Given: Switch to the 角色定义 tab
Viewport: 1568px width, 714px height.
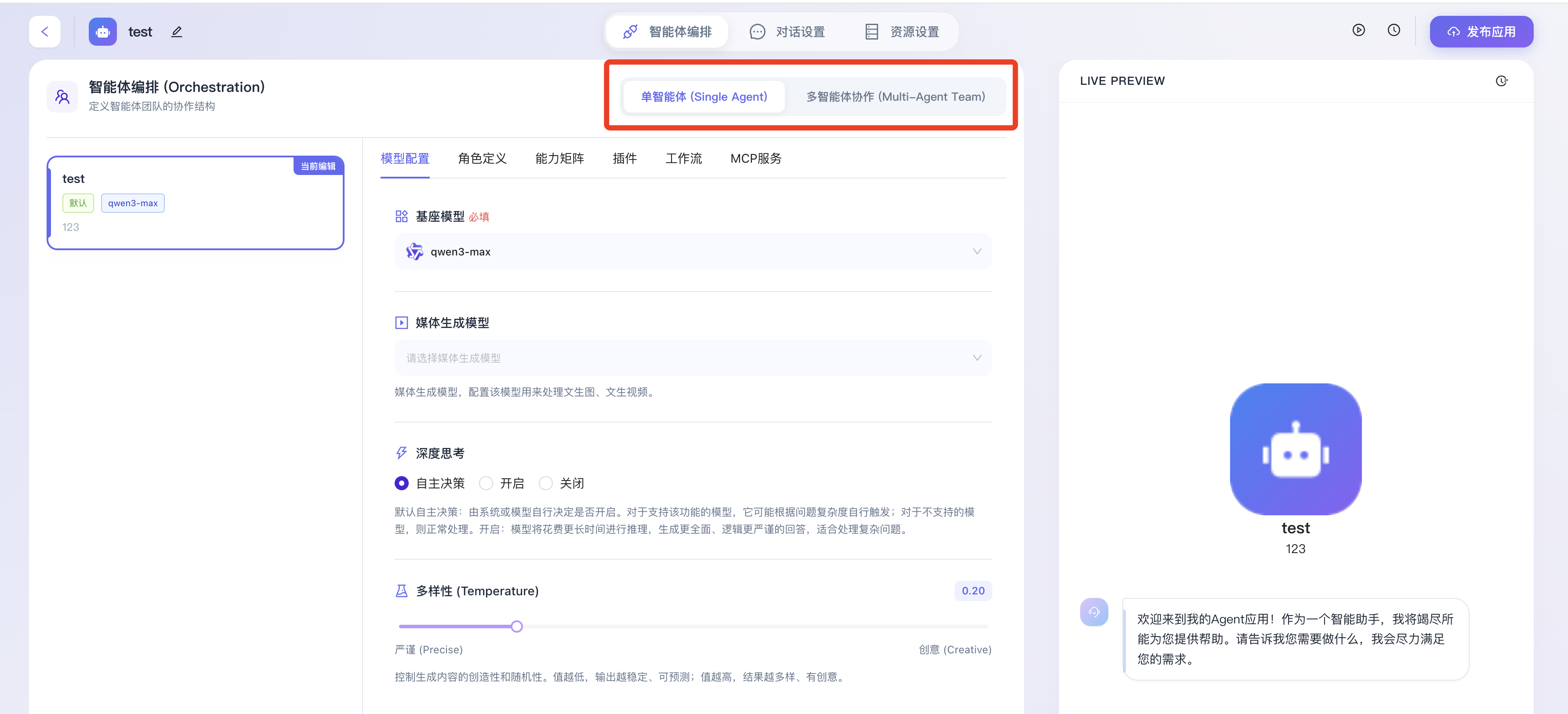Looking at the screenshot, I should 482,158.
